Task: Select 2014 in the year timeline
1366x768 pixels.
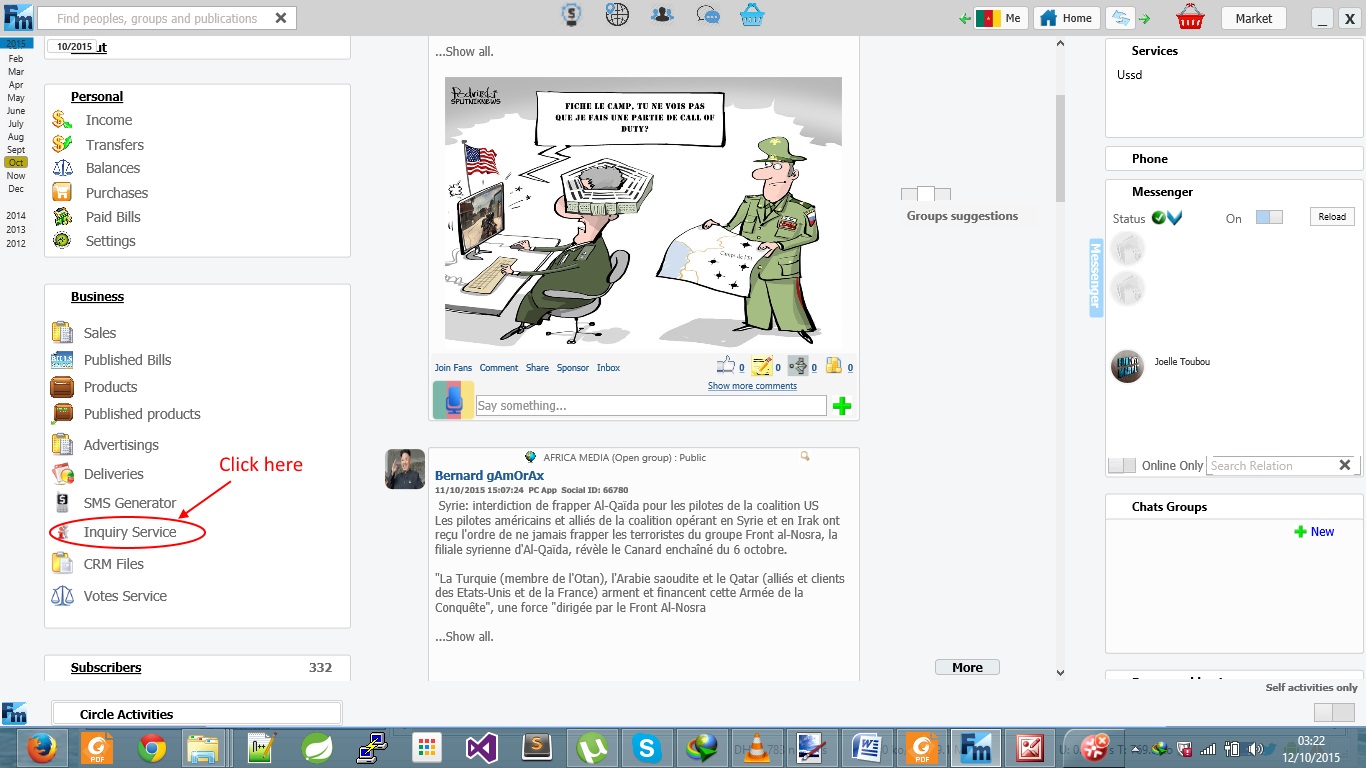Action: coord(16,215)
